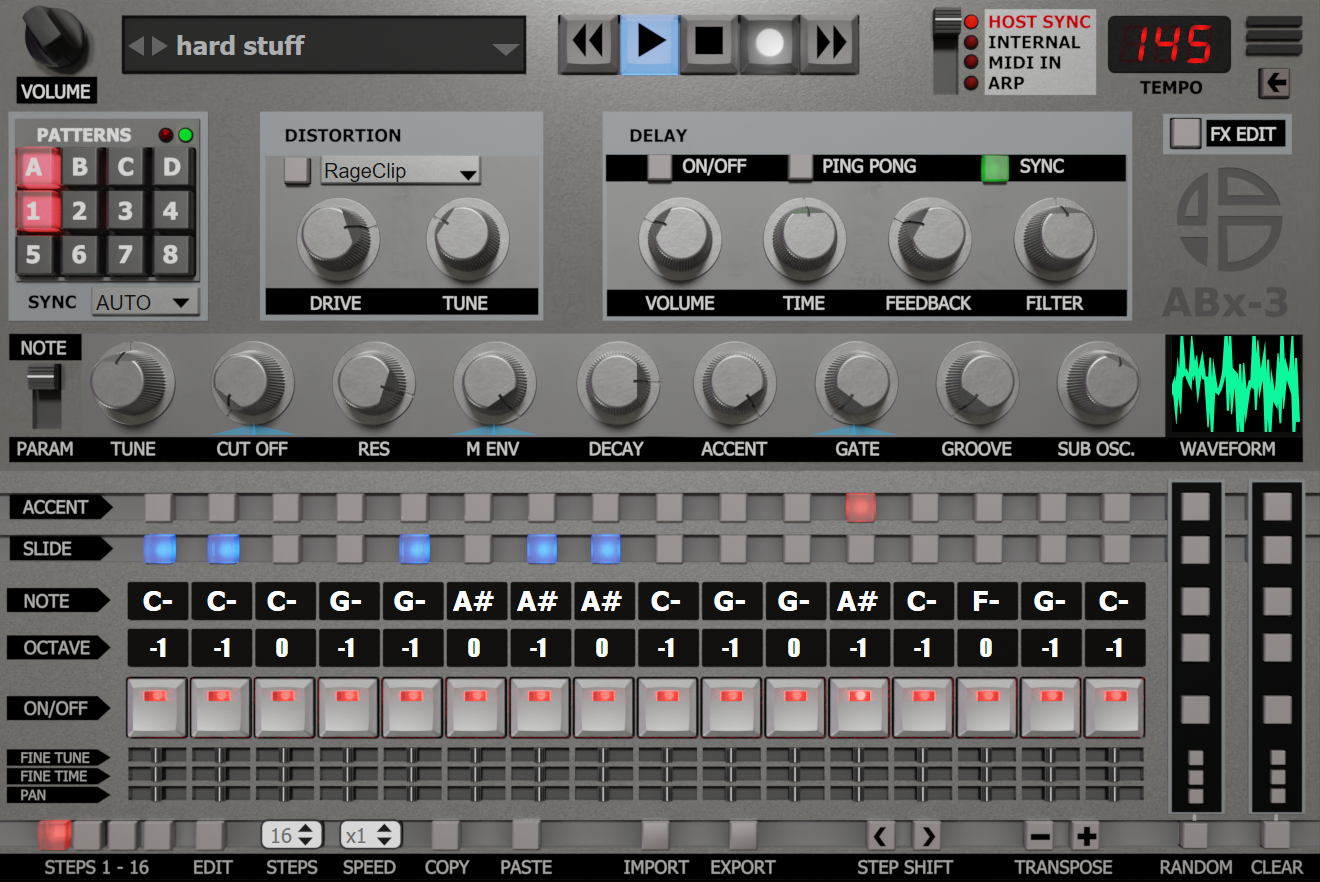The height and width of the screenshot is (882, 1320).
Task: Clear the pattern with the CLEAR button
Action: [1277, 835]
